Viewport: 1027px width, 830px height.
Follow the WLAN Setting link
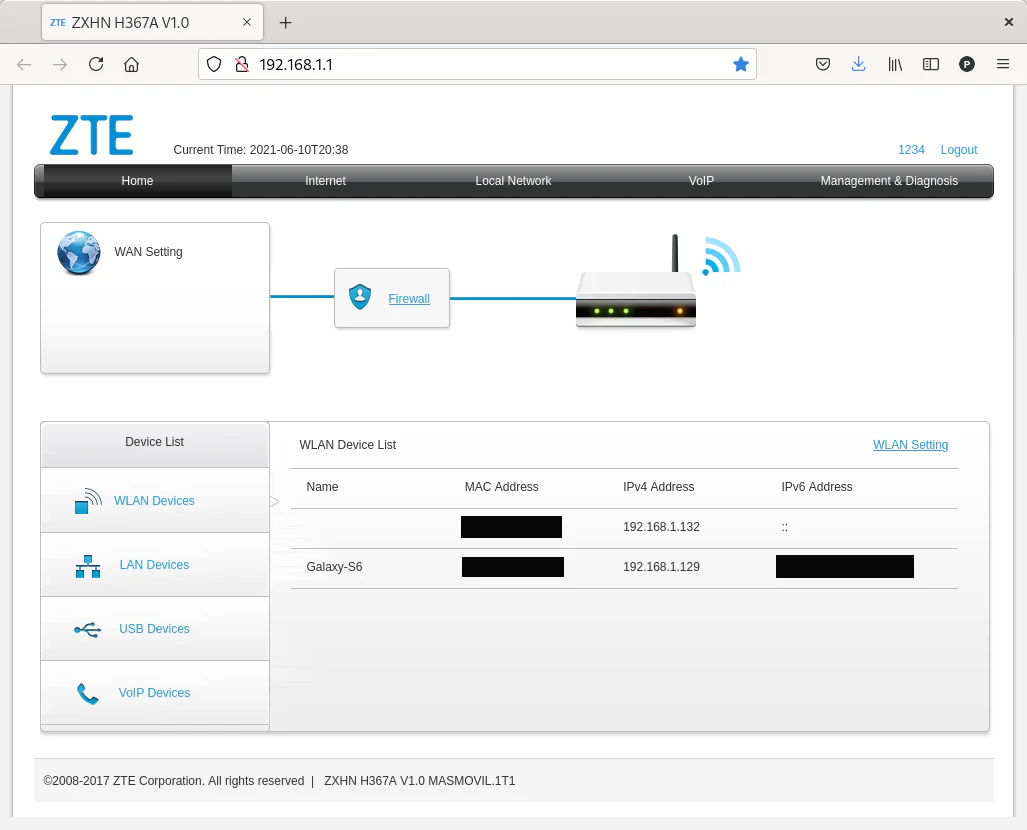tap(910, 445)
